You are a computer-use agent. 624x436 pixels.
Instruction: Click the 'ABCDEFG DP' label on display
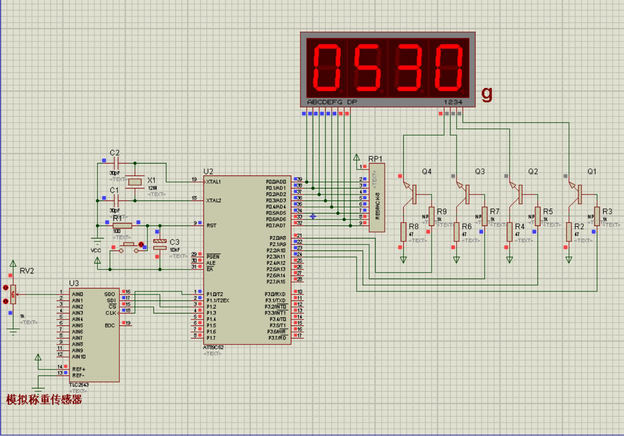click(x=332, y=102)
